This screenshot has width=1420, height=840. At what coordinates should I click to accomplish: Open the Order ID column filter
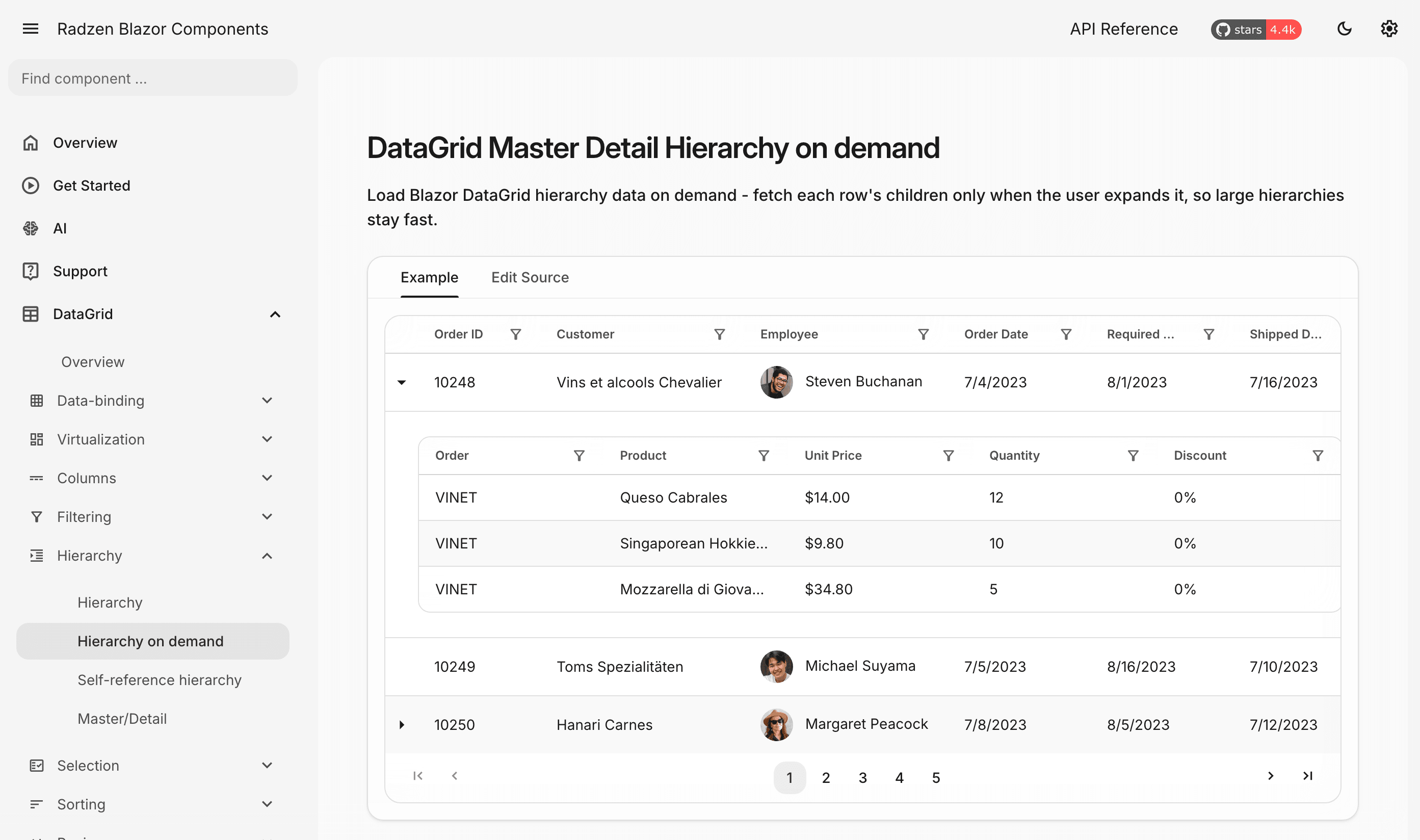(x=516, y=334)
